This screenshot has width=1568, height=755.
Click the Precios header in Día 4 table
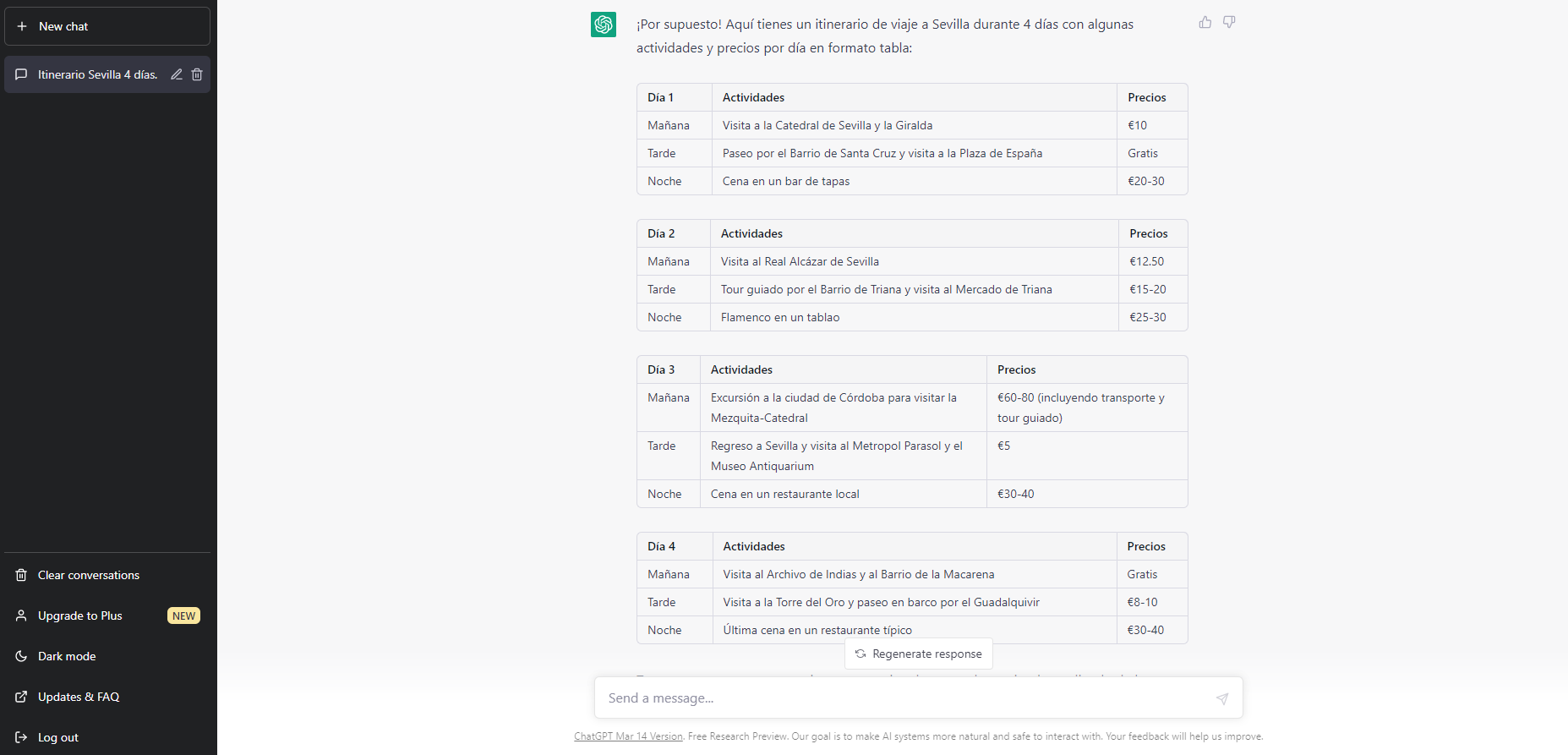[1152, 546]
